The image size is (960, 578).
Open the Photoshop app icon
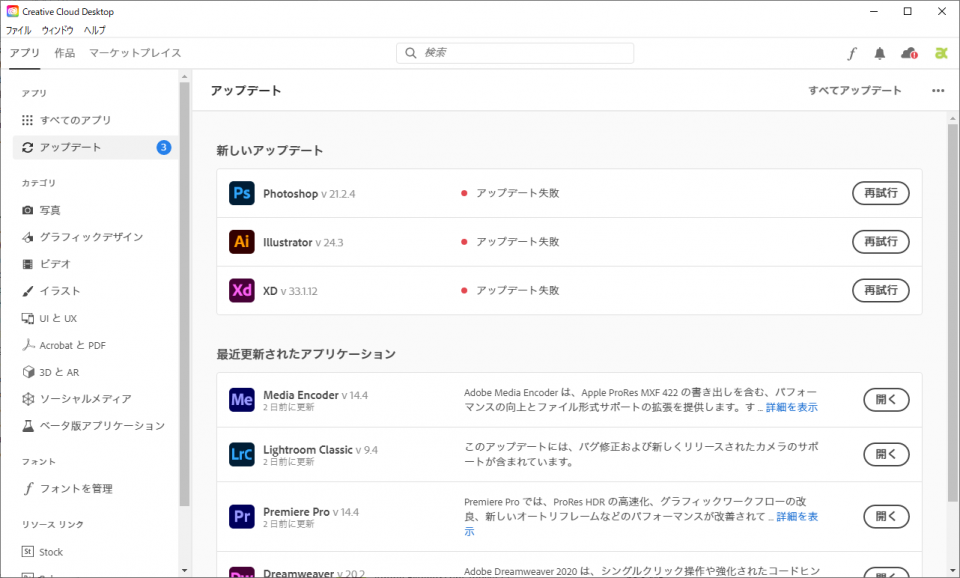pos(241,193)
